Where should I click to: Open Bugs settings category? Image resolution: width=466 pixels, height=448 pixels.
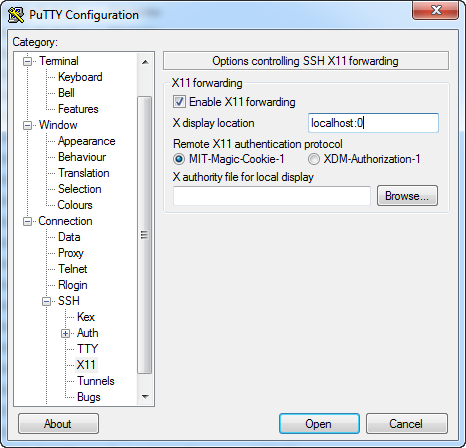point(89,397)
